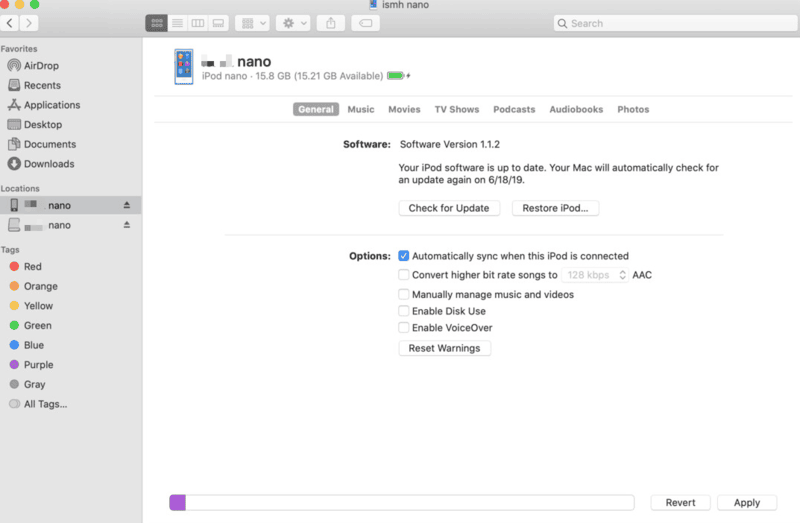The width and height of the screenshot is (800, 523).
Task: Tick the Enable Disk Use checkbox
Action: pos(404,311)
